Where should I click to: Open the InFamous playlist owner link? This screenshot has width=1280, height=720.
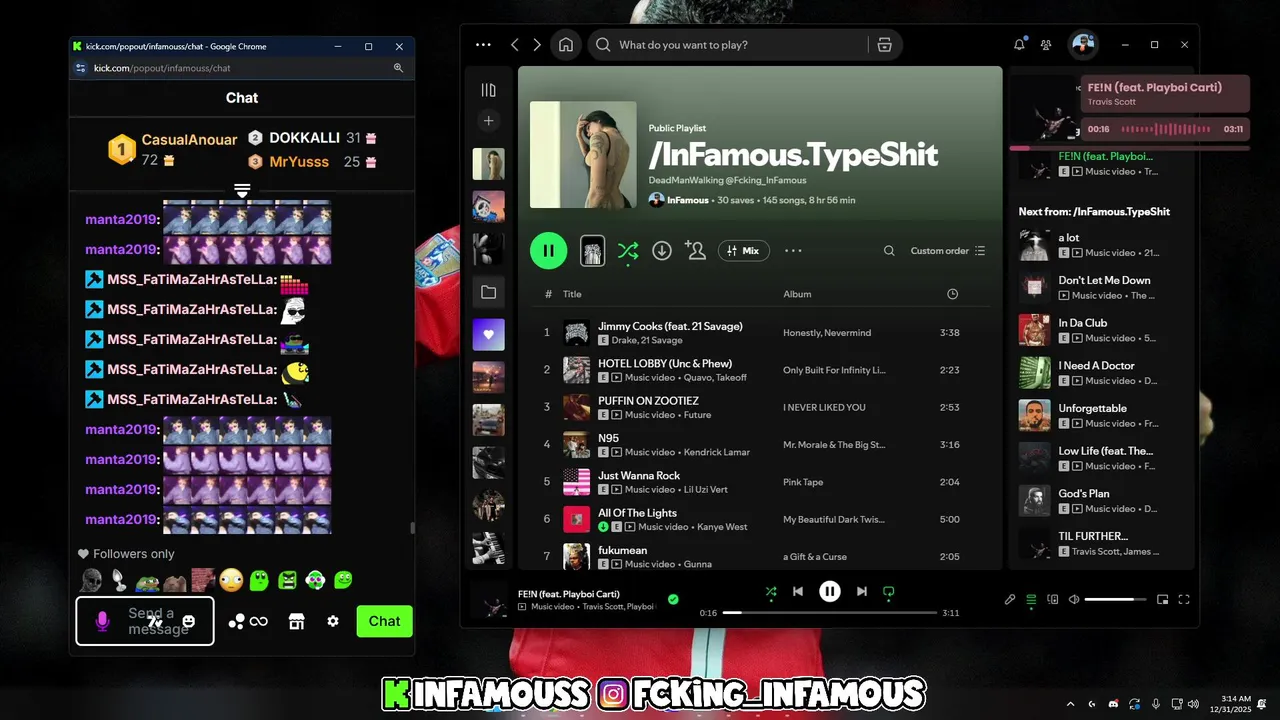(688, 200)
